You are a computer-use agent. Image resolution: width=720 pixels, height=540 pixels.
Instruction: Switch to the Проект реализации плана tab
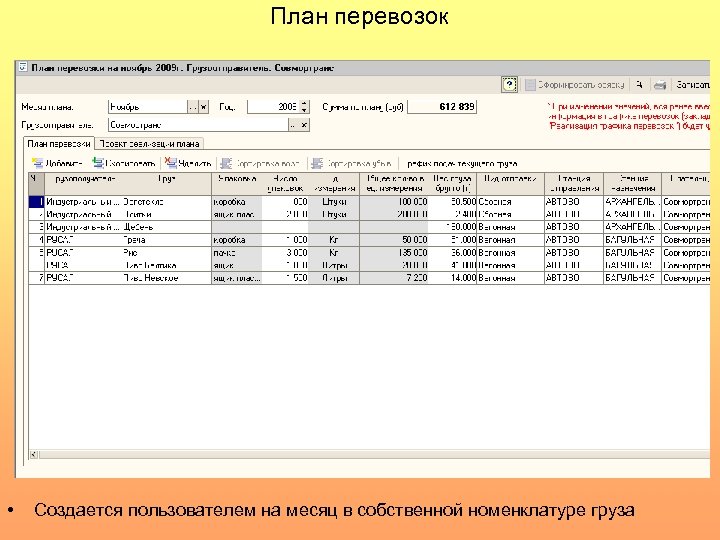(x=149, y=144)
